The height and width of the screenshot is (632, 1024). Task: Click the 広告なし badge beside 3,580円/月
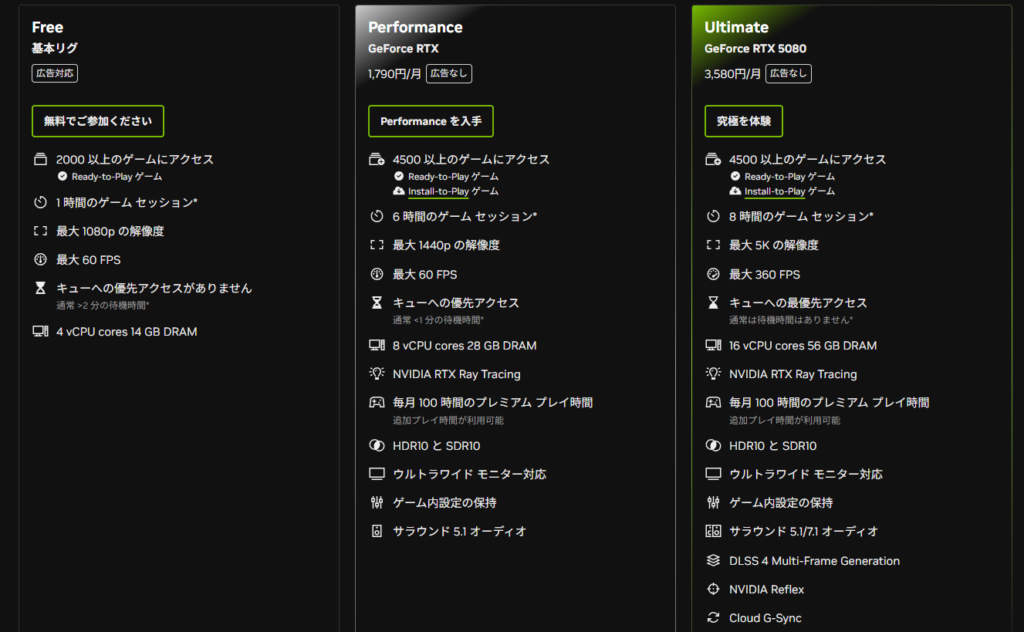pos(789,73)
